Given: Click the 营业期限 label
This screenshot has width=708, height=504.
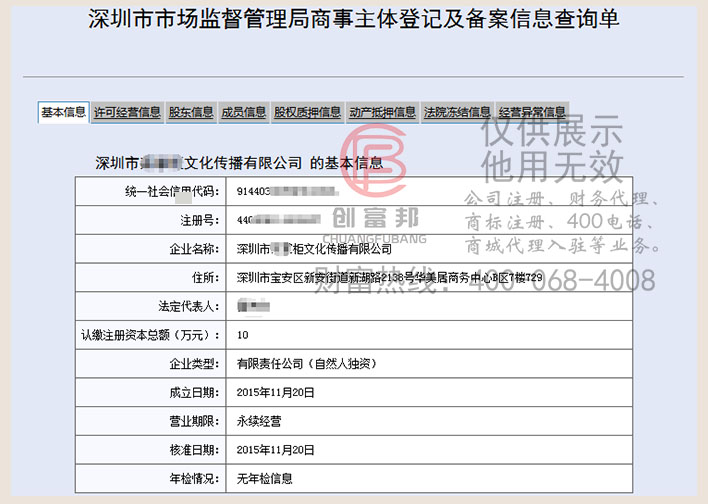Looking at the screenshot, I should [x=194, y=421].
